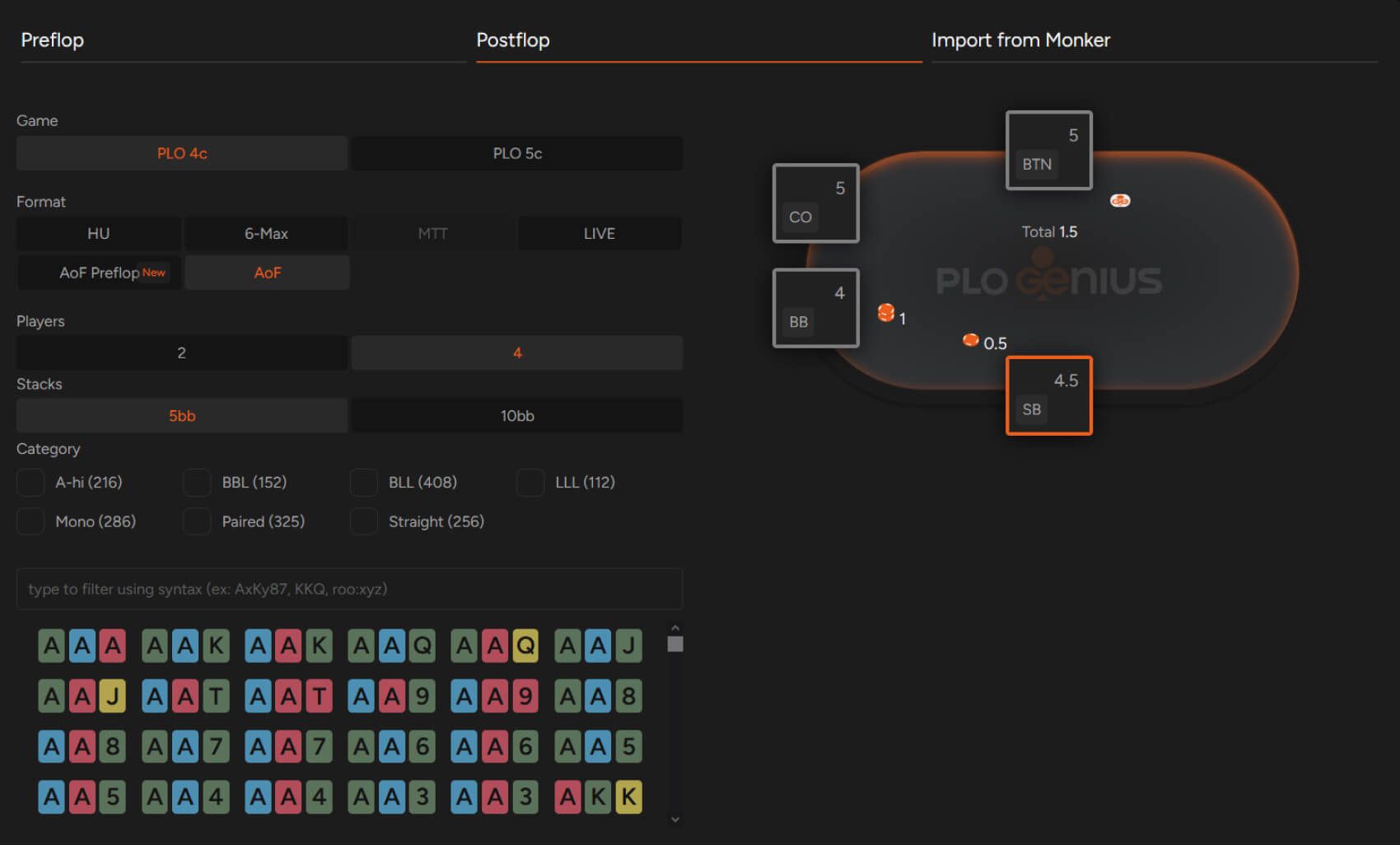Click the flop list scrollbar thumb
Image resolution: width=1400 pixels, height=845 pixels.
pyautogui.click(x=675, y=644)
